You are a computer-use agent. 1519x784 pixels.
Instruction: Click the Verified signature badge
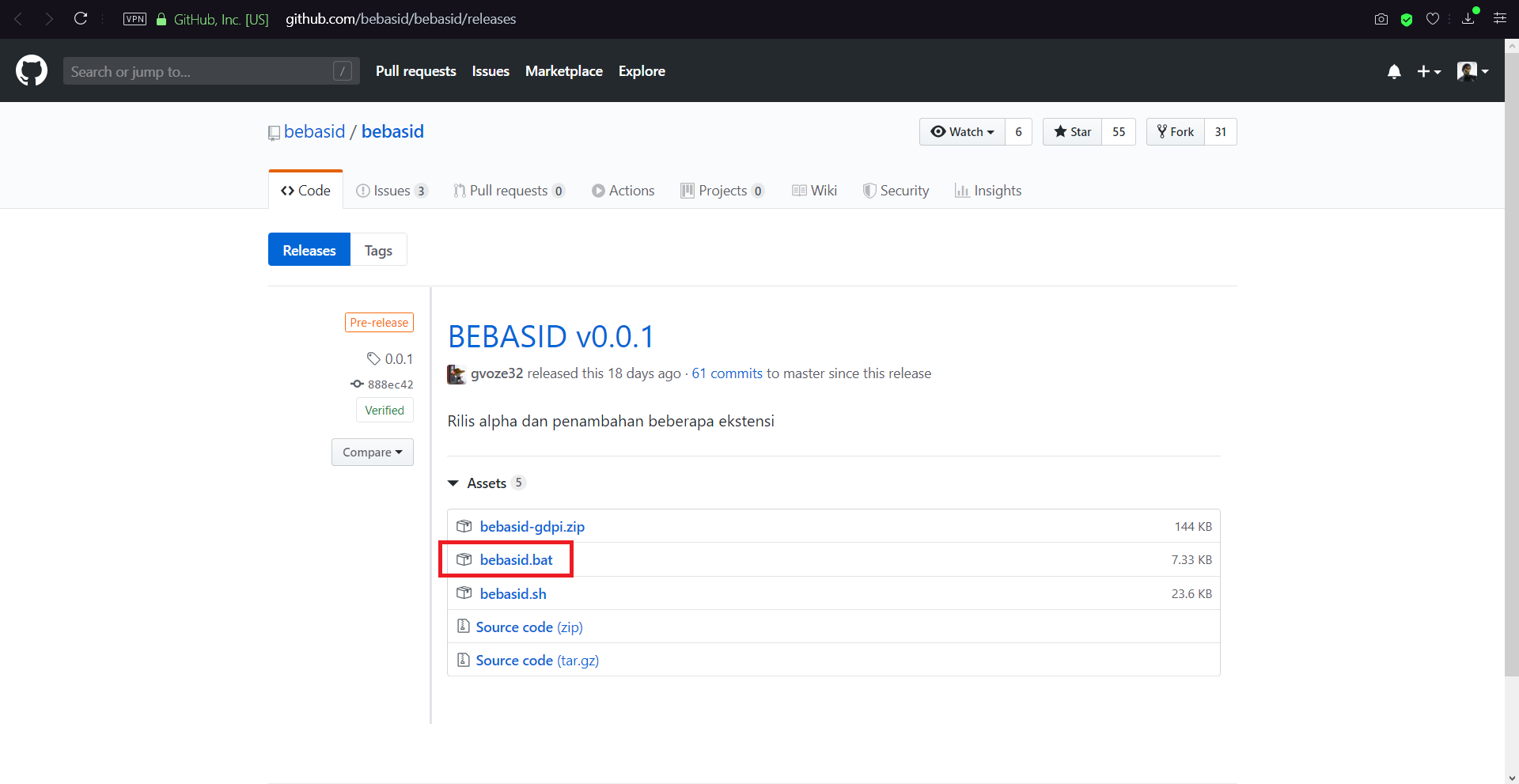pyautogui.click(x=384, y=411)
